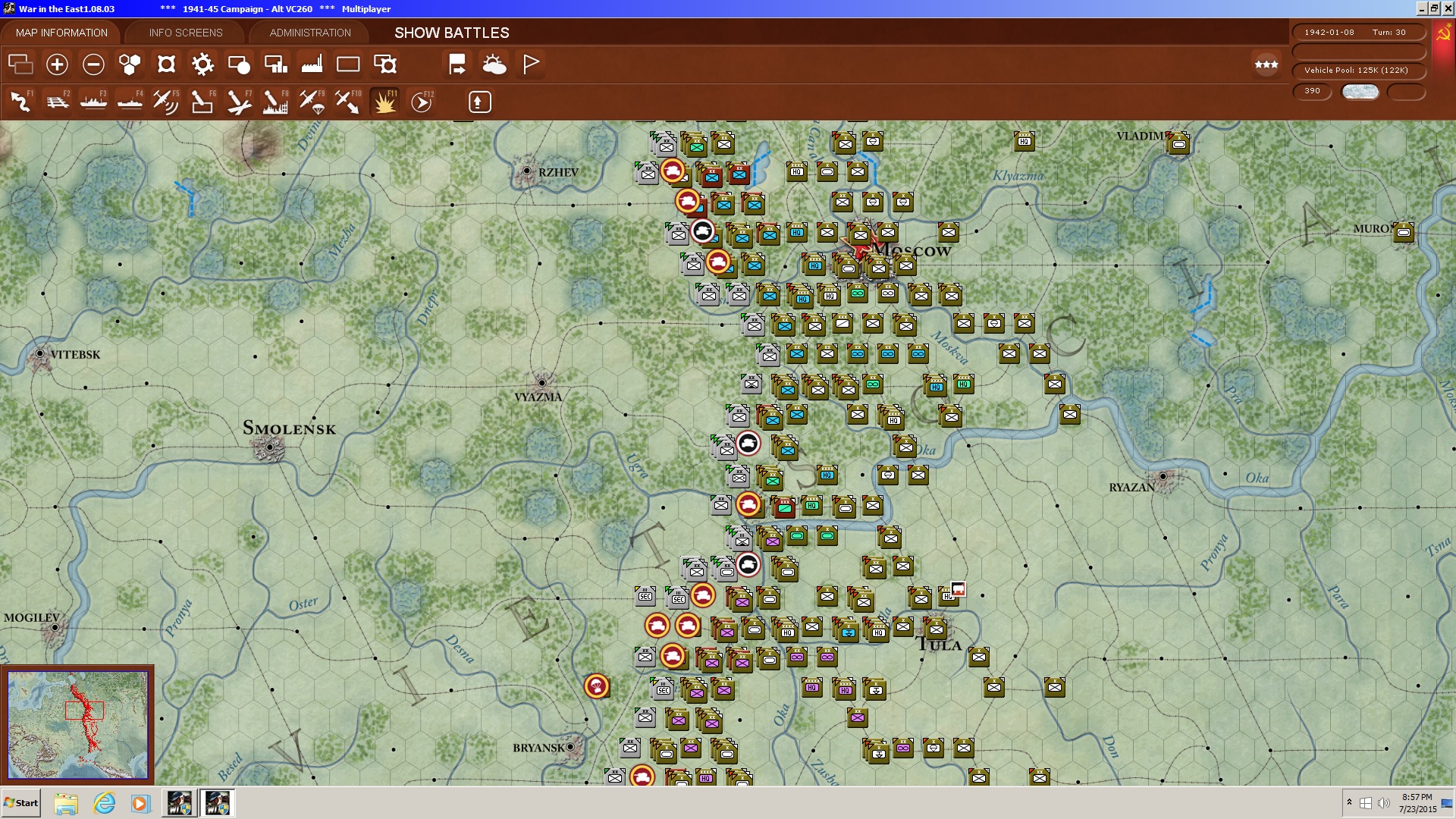Click the Vitebsk city hex
This screenshot has height=819, width=1456.
pyautogui.click(x=39, y=354)
